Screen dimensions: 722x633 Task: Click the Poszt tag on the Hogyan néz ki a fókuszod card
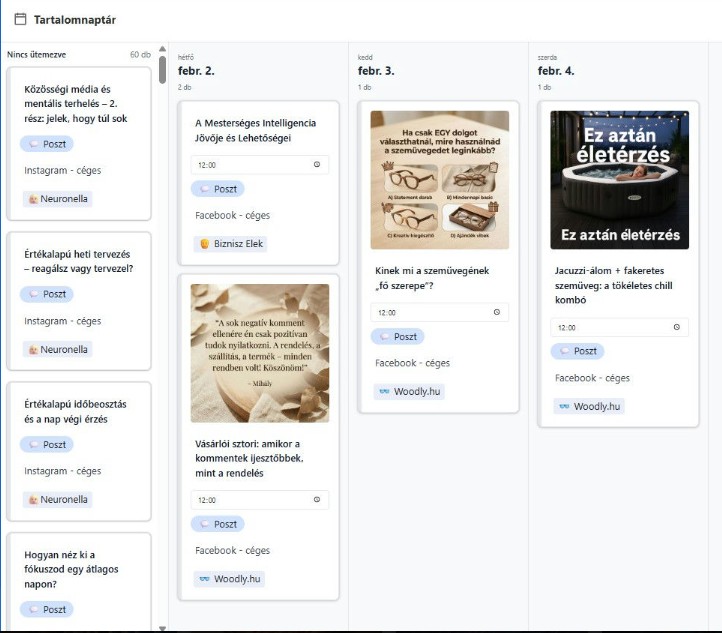coord(47,609)
